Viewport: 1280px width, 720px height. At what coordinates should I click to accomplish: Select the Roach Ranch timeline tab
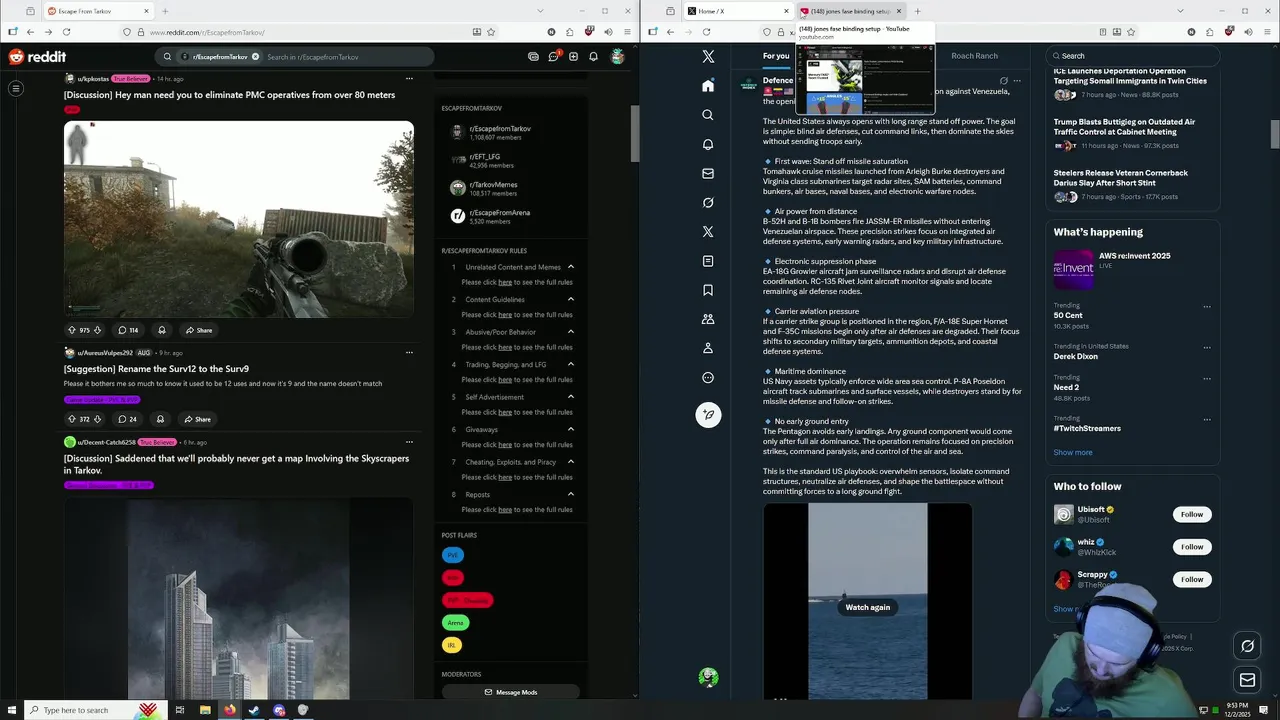pos(975,56)
